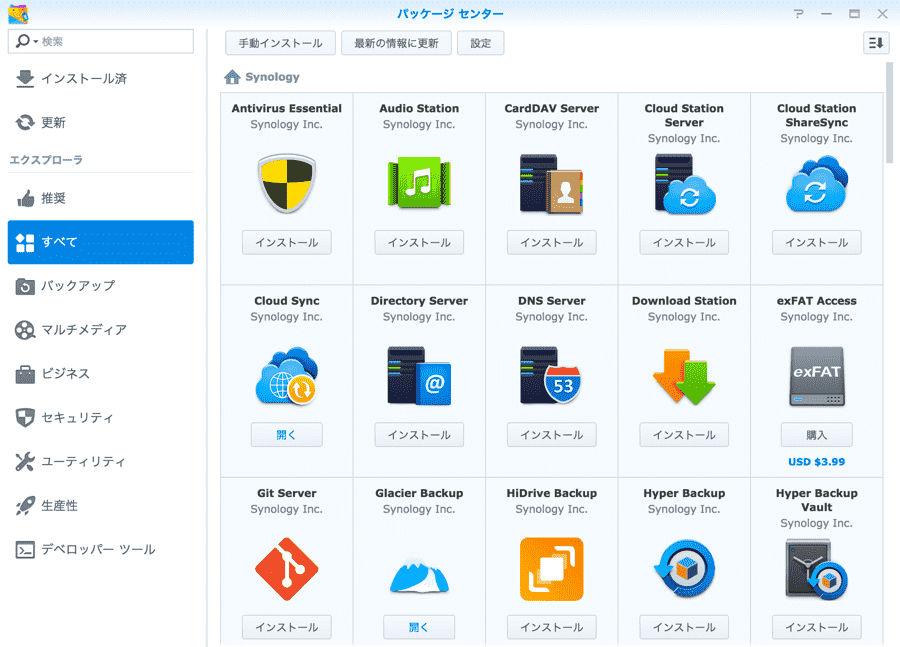Screen dimensions: 900x647
Task: Install HiDrive Backup
Action: (552, 627)
